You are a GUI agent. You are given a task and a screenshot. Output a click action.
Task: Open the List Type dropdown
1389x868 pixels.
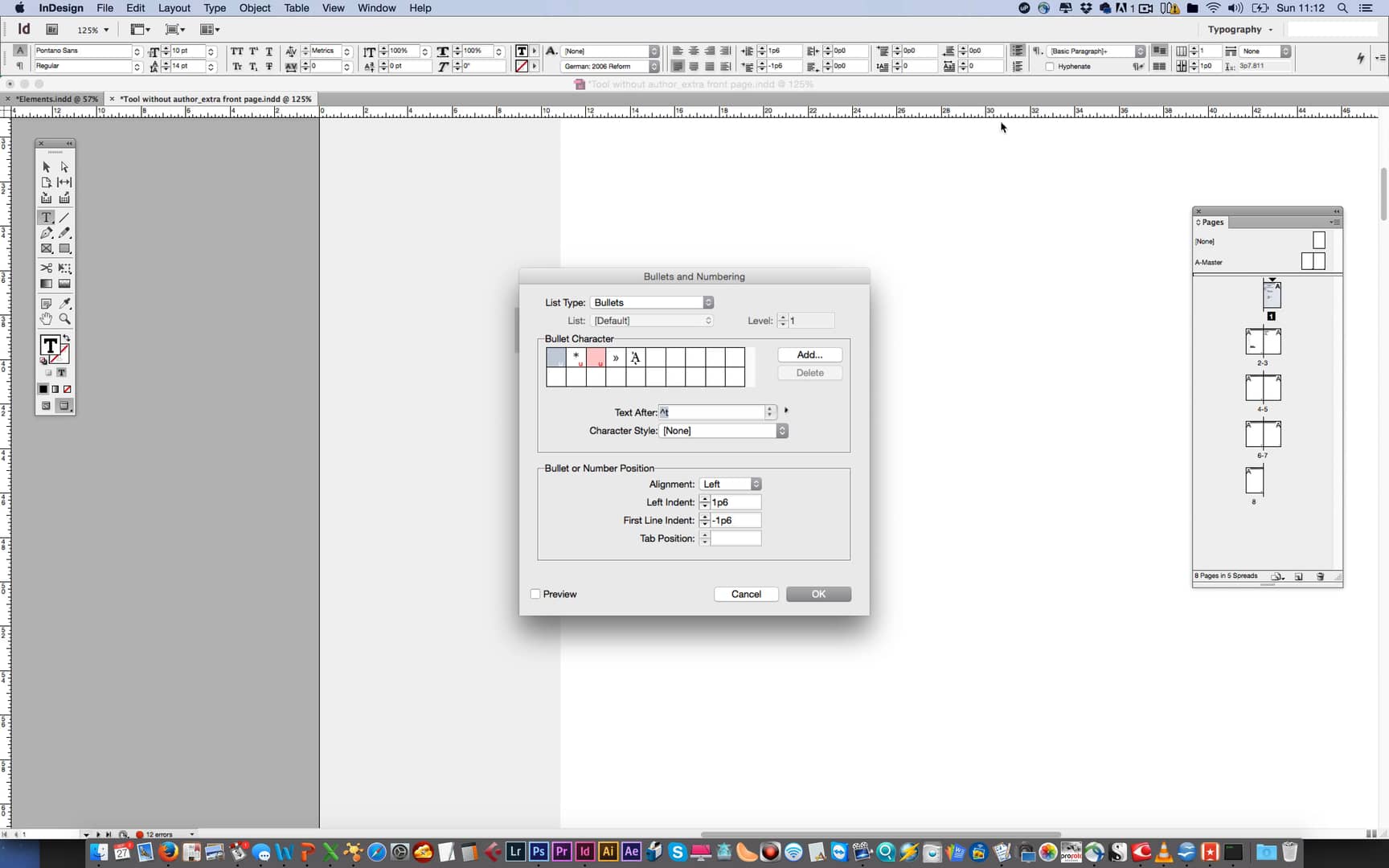tap(651, 302)
